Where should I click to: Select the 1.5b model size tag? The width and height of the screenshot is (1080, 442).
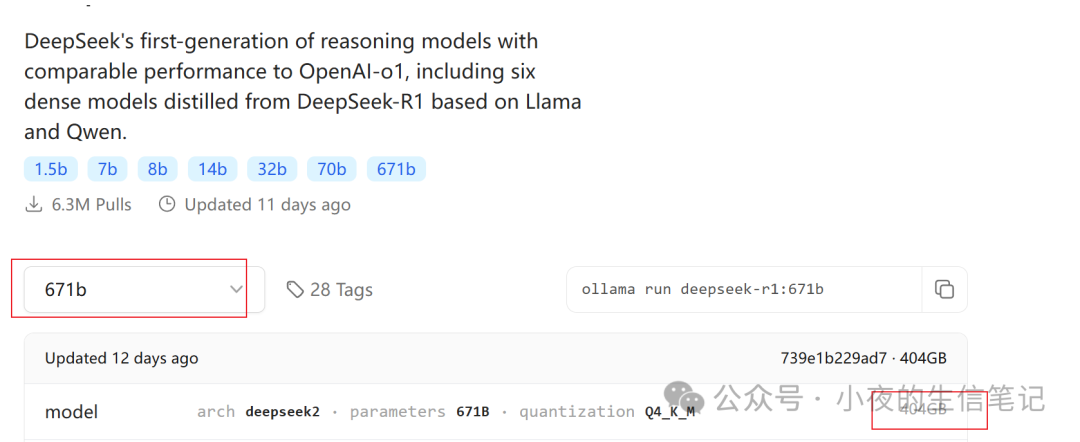coord(50,169)
